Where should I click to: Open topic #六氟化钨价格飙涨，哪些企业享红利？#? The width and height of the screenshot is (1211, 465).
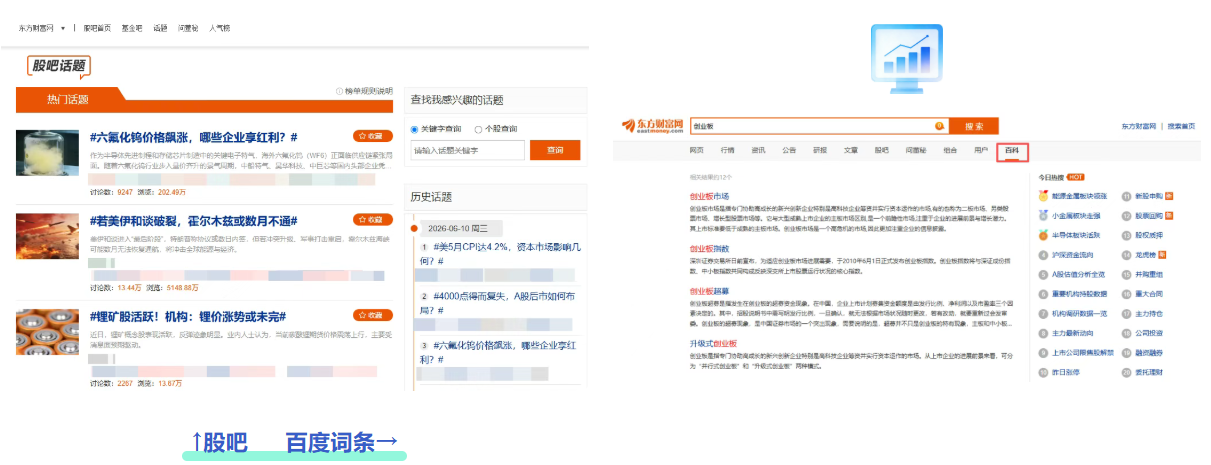point(193,136)
